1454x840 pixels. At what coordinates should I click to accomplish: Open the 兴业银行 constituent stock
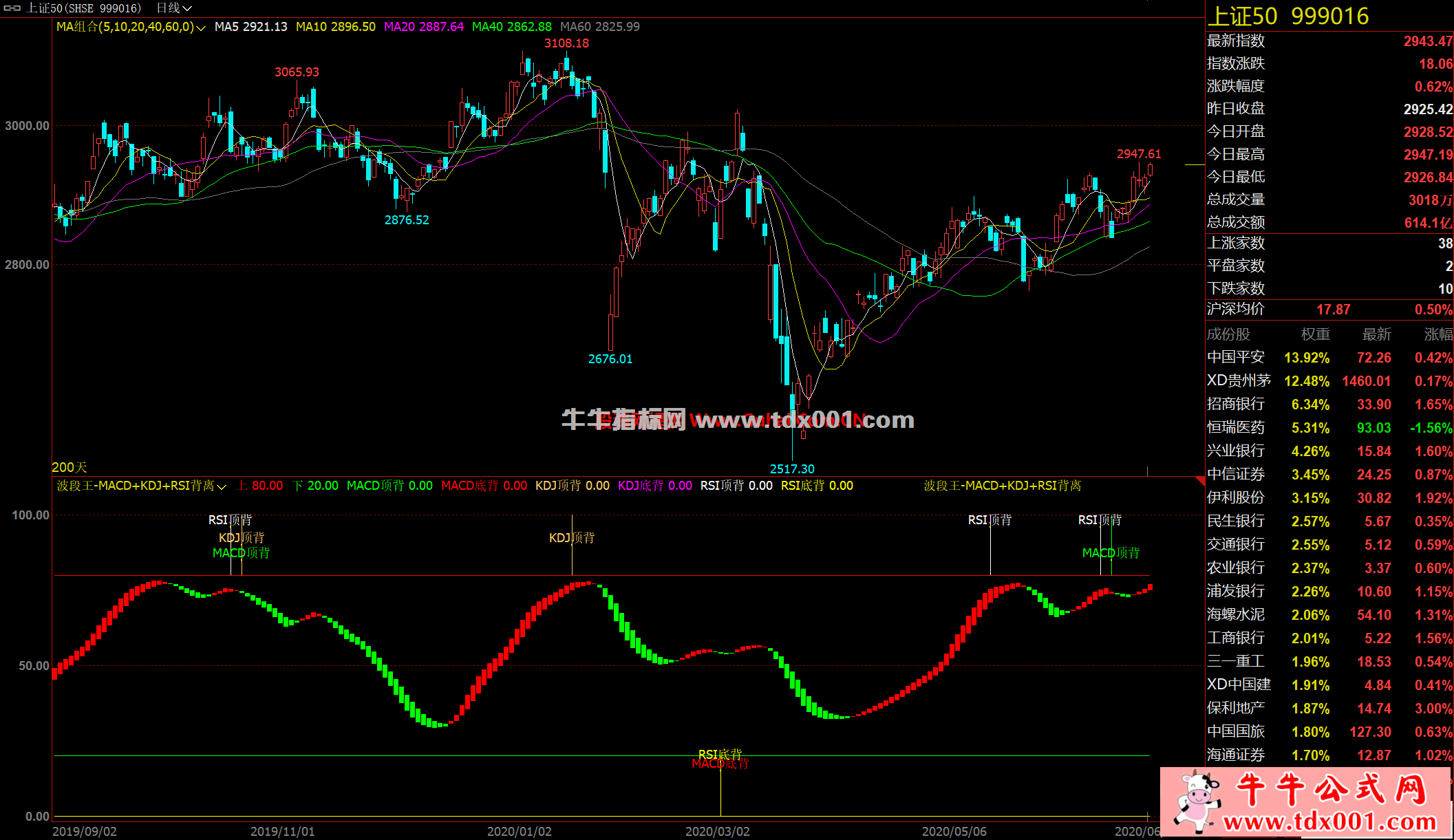coord(1236,451)
